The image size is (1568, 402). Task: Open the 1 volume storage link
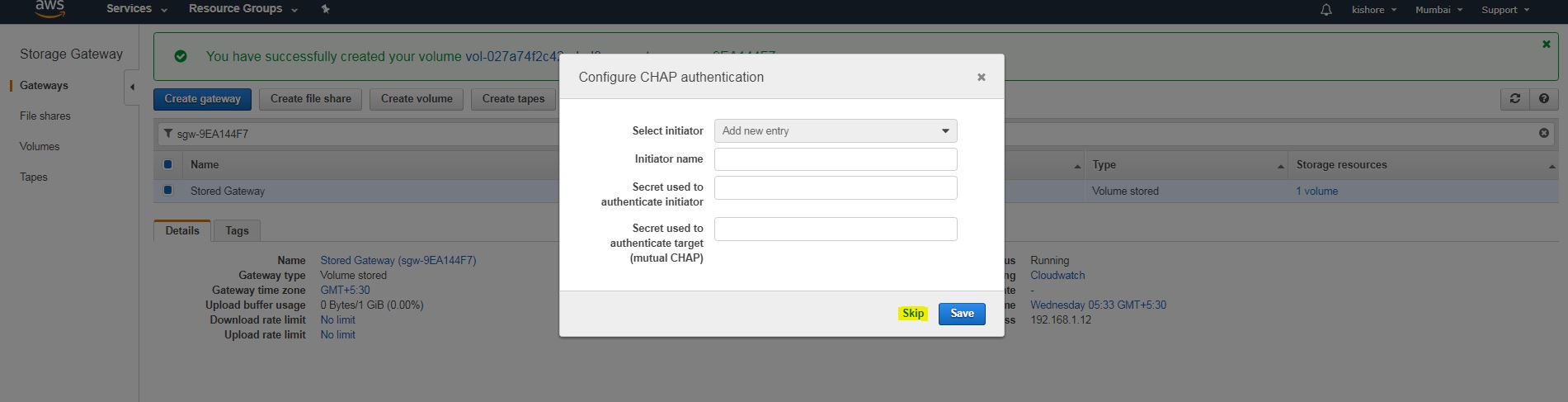point(1316,191)
